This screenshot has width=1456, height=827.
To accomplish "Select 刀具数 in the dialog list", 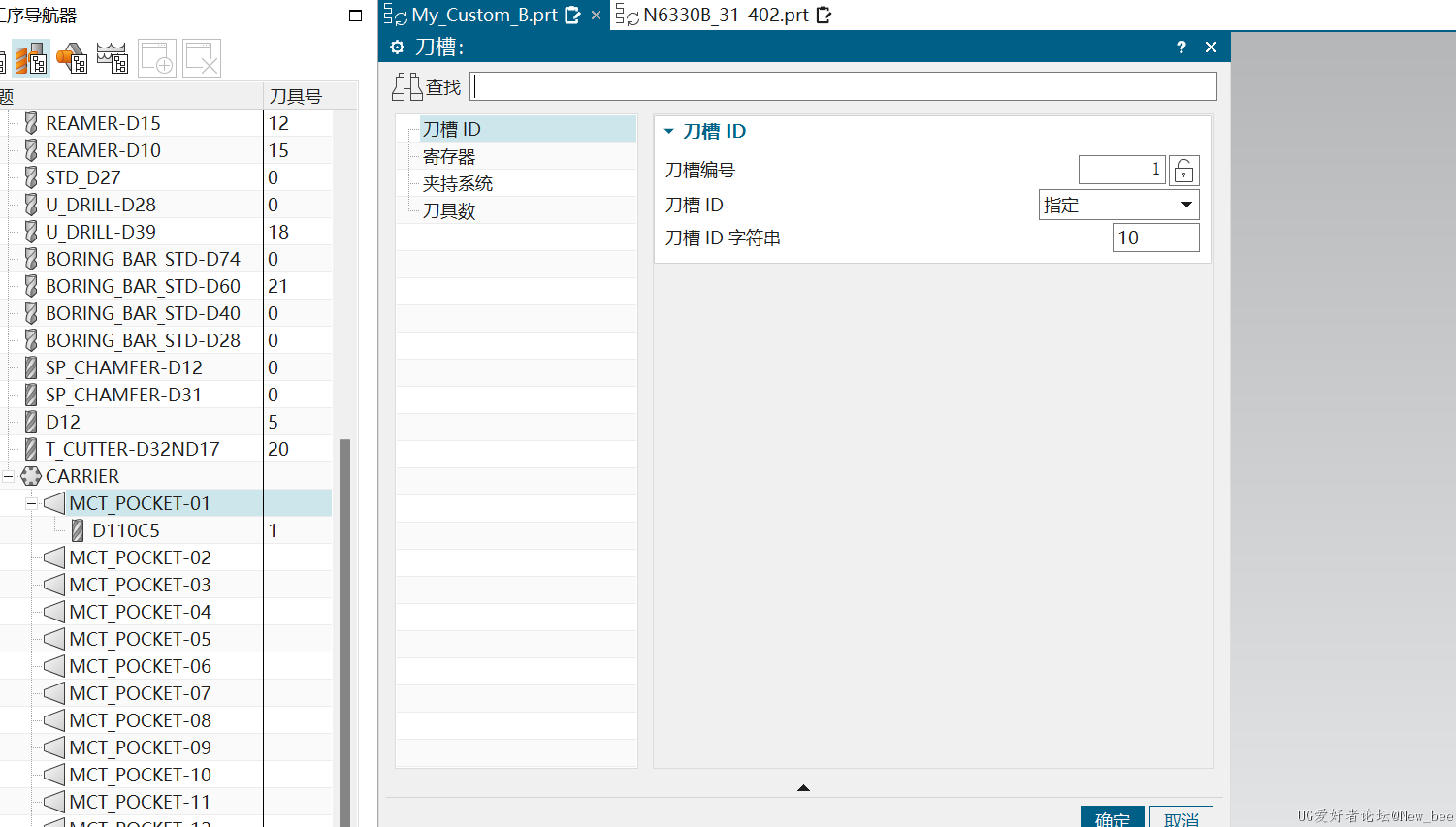I will 449,210.
